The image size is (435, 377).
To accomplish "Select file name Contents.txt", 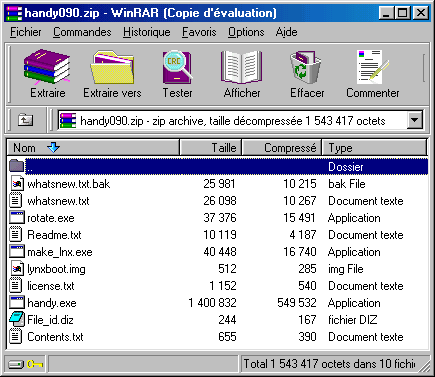I will pyautogui.click(x=55, y=337).
